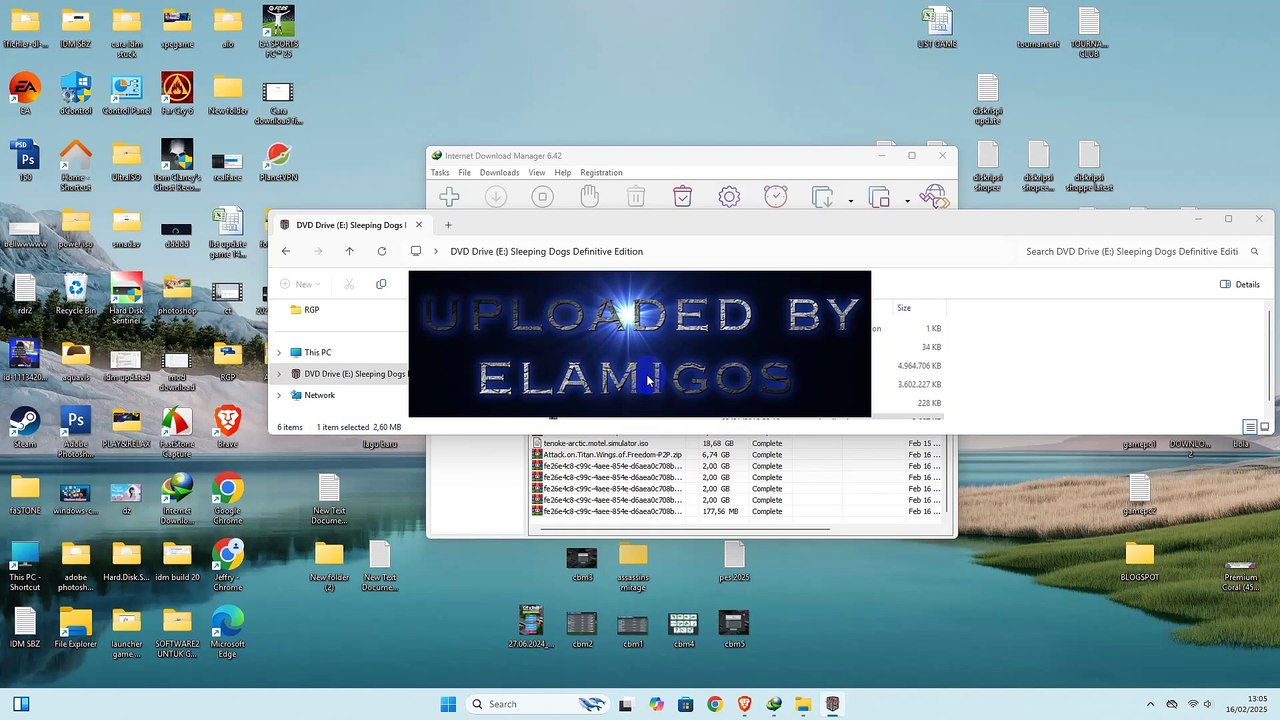Click tenoke-arctic.motel.simulator.iso row in IDM list

[x=736, y=443]
